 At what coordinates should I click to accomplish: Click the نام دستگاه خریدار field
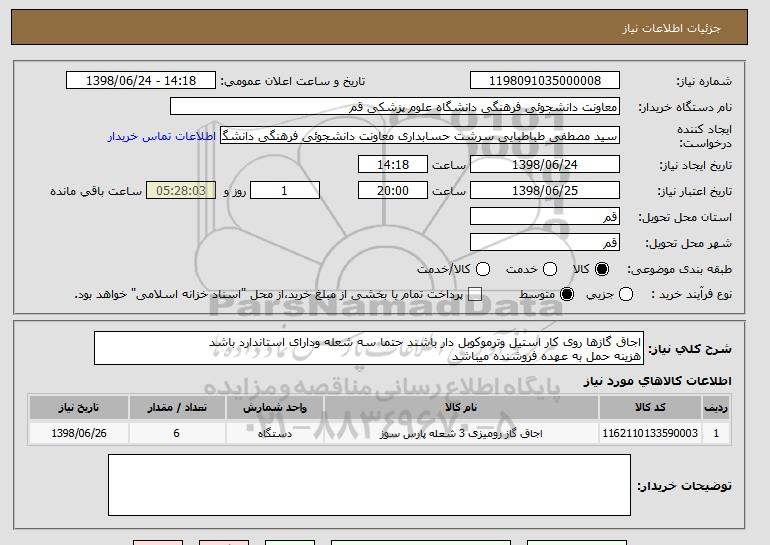click(395, 107)
